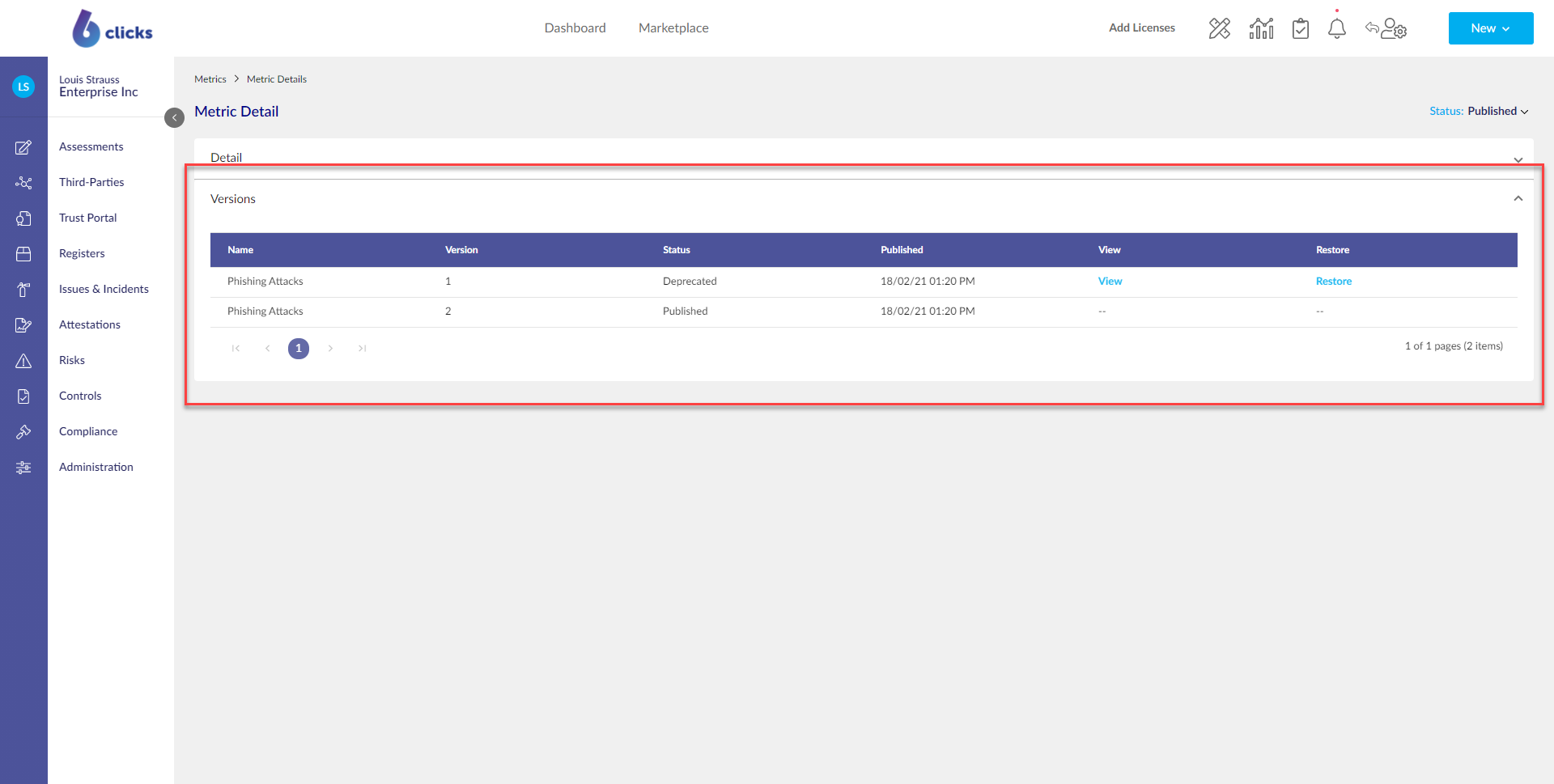Click the Version column header
The height and width of the screenshot is (784, 1554).
click(x=461, y=251)
